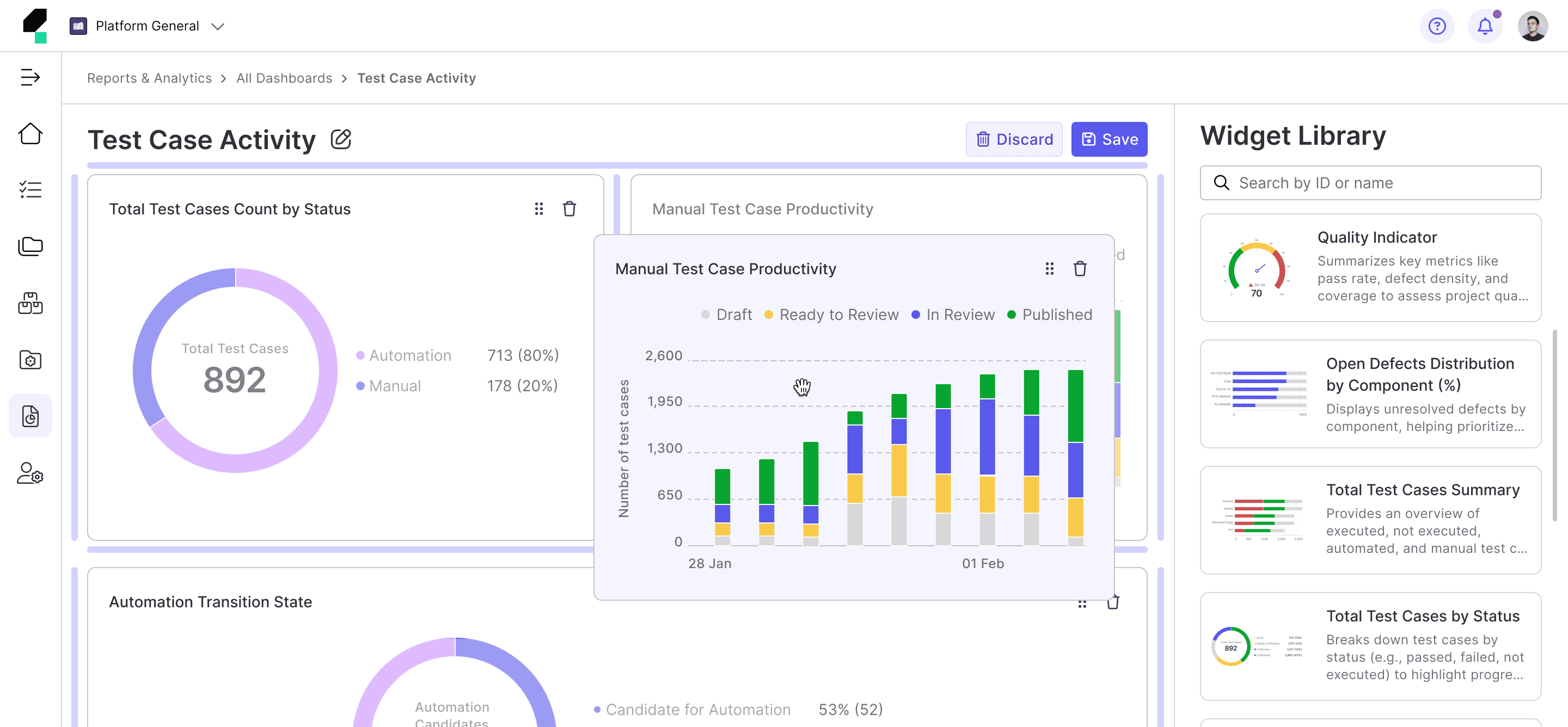Screen dimensions: 1568x727
Task: Open the notifications bell
Action: coord(1485,26)
